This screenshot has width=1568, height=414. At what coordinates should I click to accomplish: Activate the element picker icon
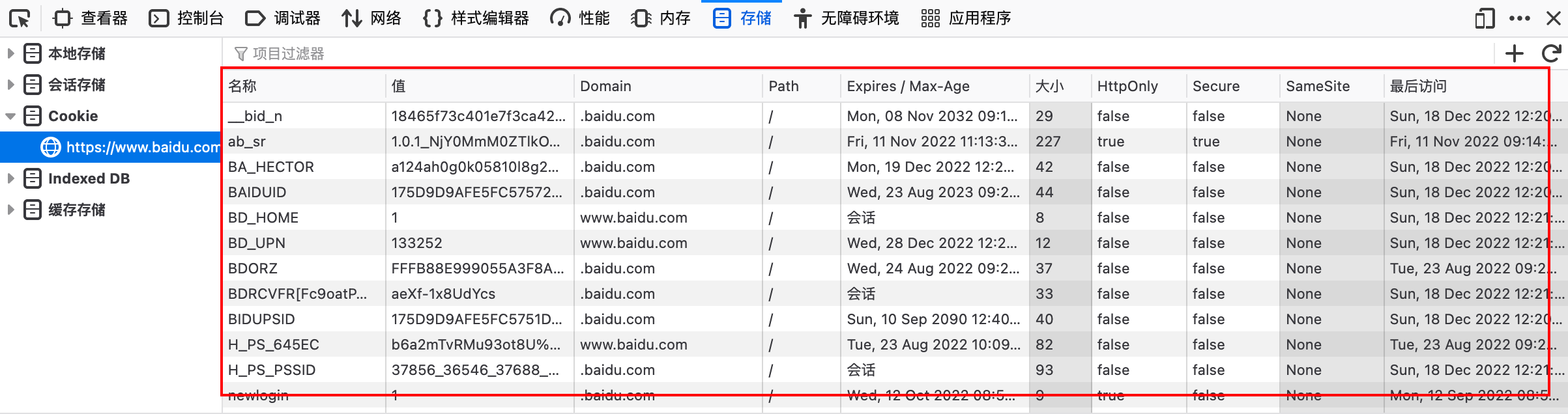pos(20,18)
